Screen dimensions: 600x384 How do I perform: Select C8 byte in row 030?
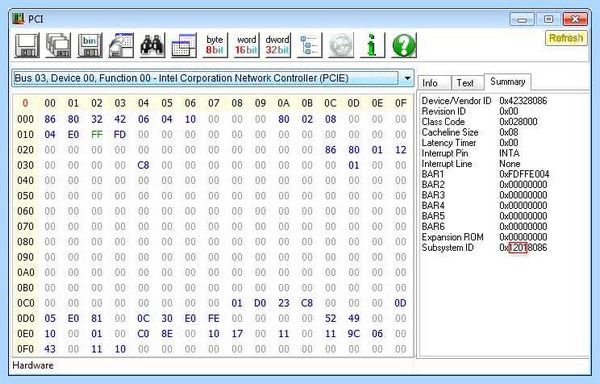tap(143, 165)
